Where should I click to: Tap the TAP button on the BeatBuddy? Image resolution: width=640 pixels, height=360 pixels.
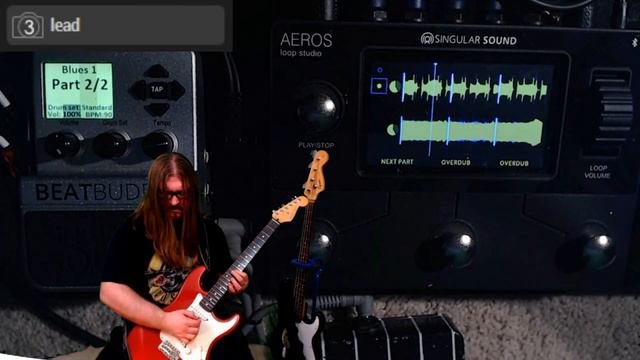(x=157, y=89)
